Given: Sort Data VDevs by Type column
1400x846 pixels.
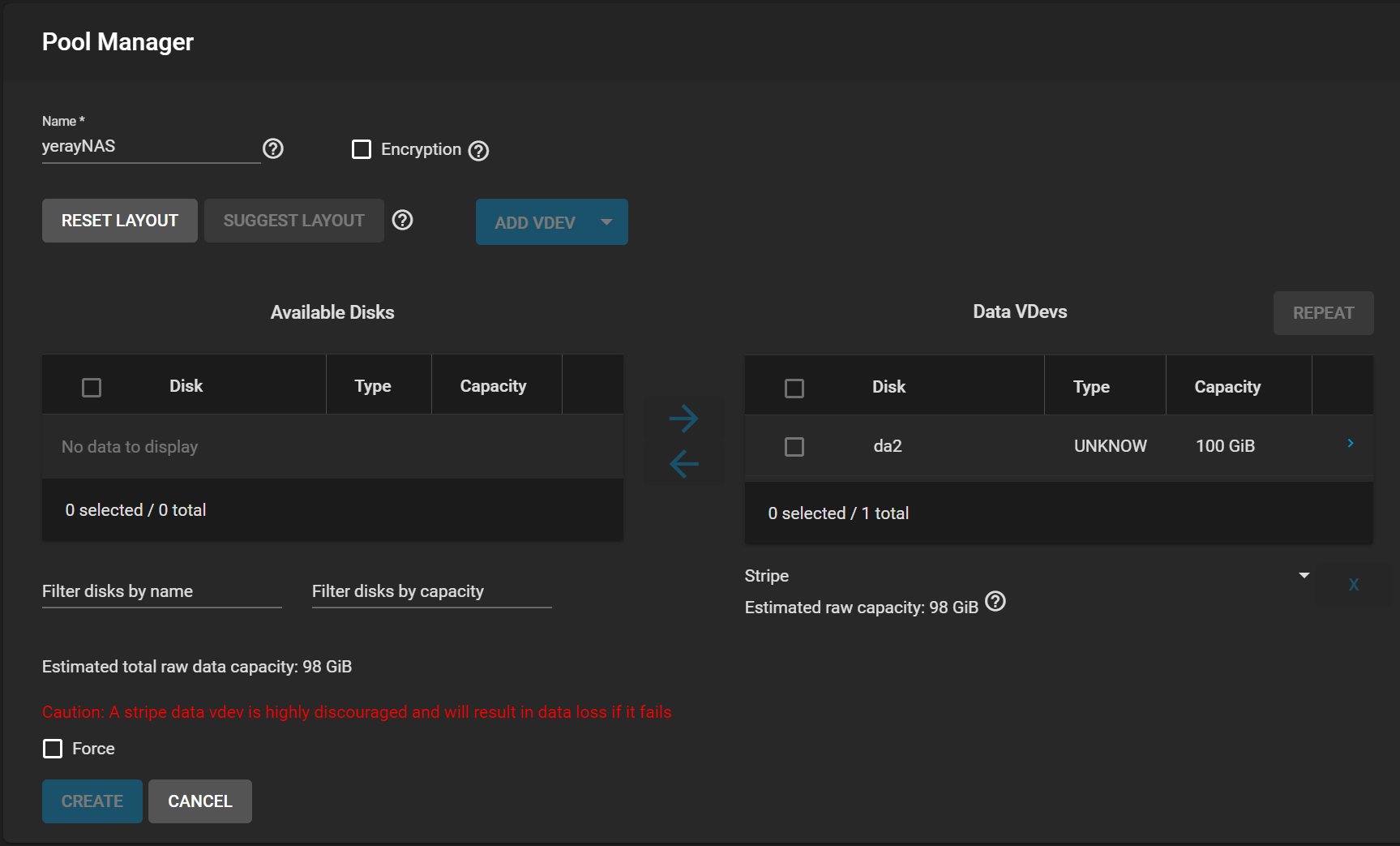Looking at the screenshot, I should [1092, 387].
